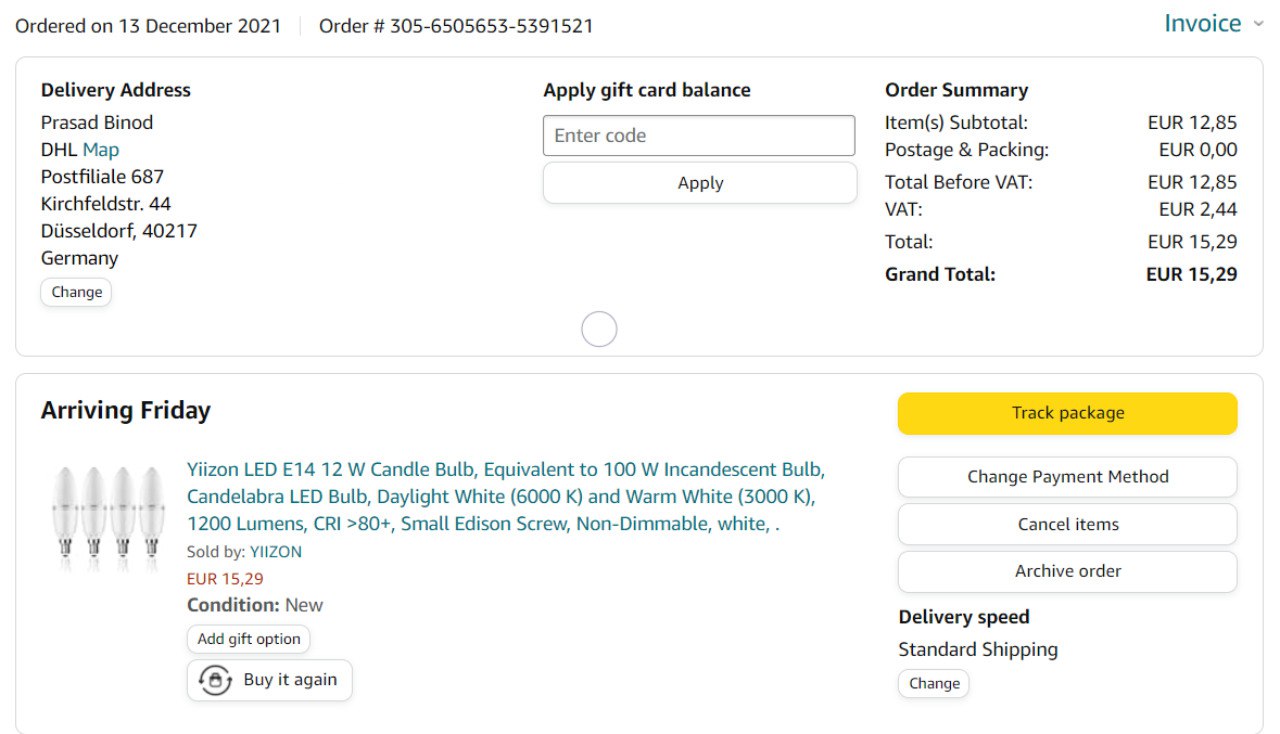Add a gift option to item
The height and width of the screenshot is (734, 1280).
(x=248, y=639)
